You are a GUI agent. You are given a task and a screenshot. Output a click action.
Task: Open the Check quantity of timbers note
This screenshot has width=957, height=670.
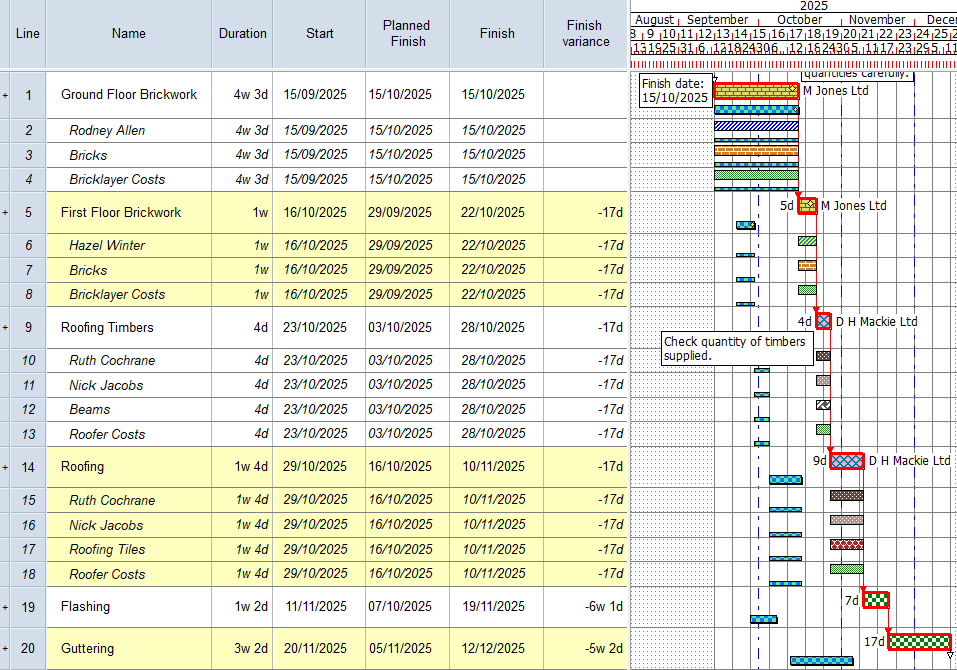pos(735,349)
